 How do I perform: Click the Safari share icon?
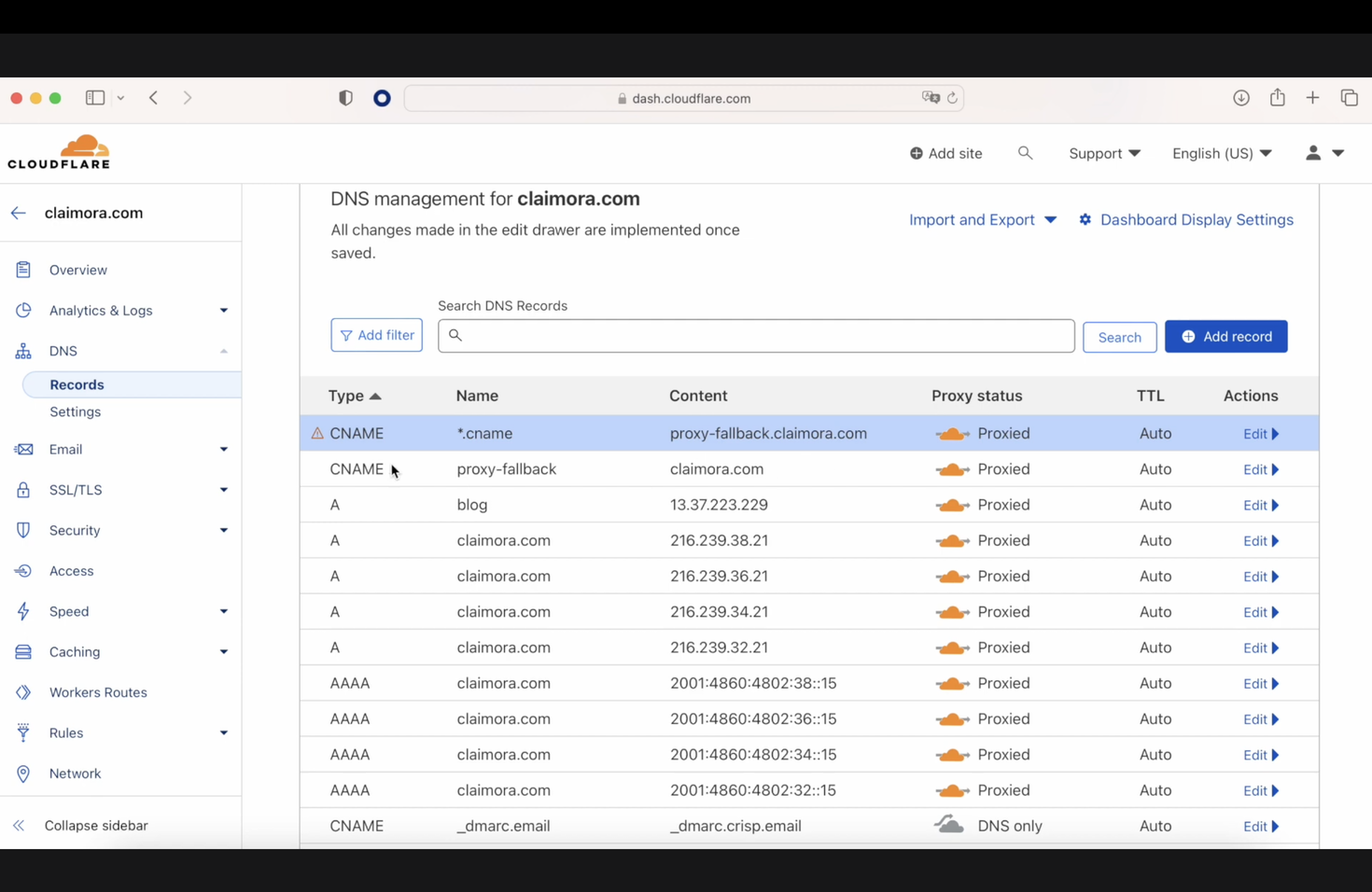coord(1278,97)
